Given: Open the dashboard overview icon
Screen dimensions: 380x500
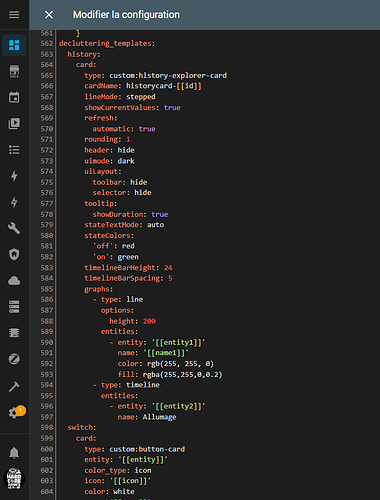Looking at the screenshot, I should [14, 45].
